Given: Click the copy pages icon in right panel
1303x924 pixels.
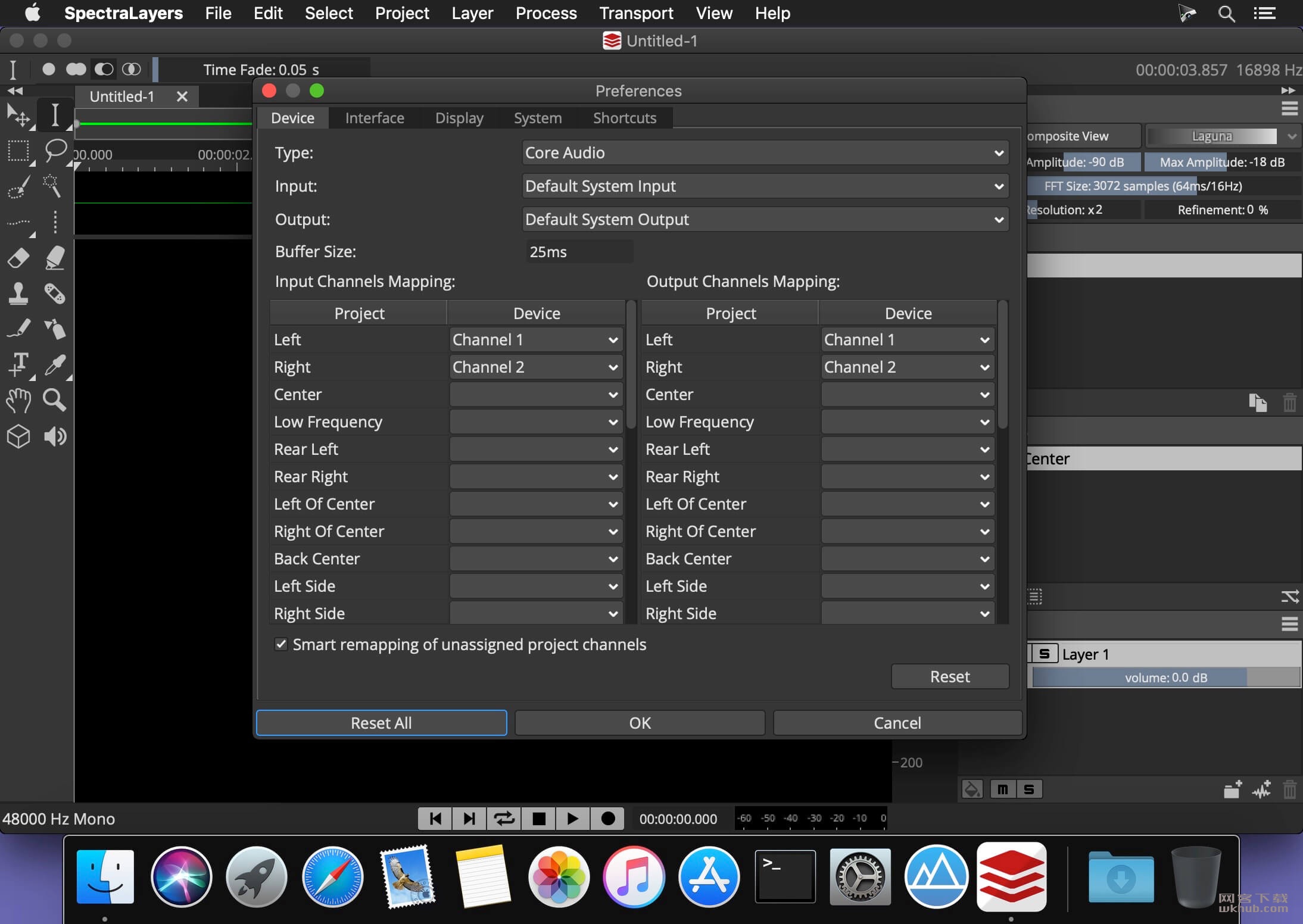Looking at the screenshot, I should pyautogui.click(x=1258, y=402).
